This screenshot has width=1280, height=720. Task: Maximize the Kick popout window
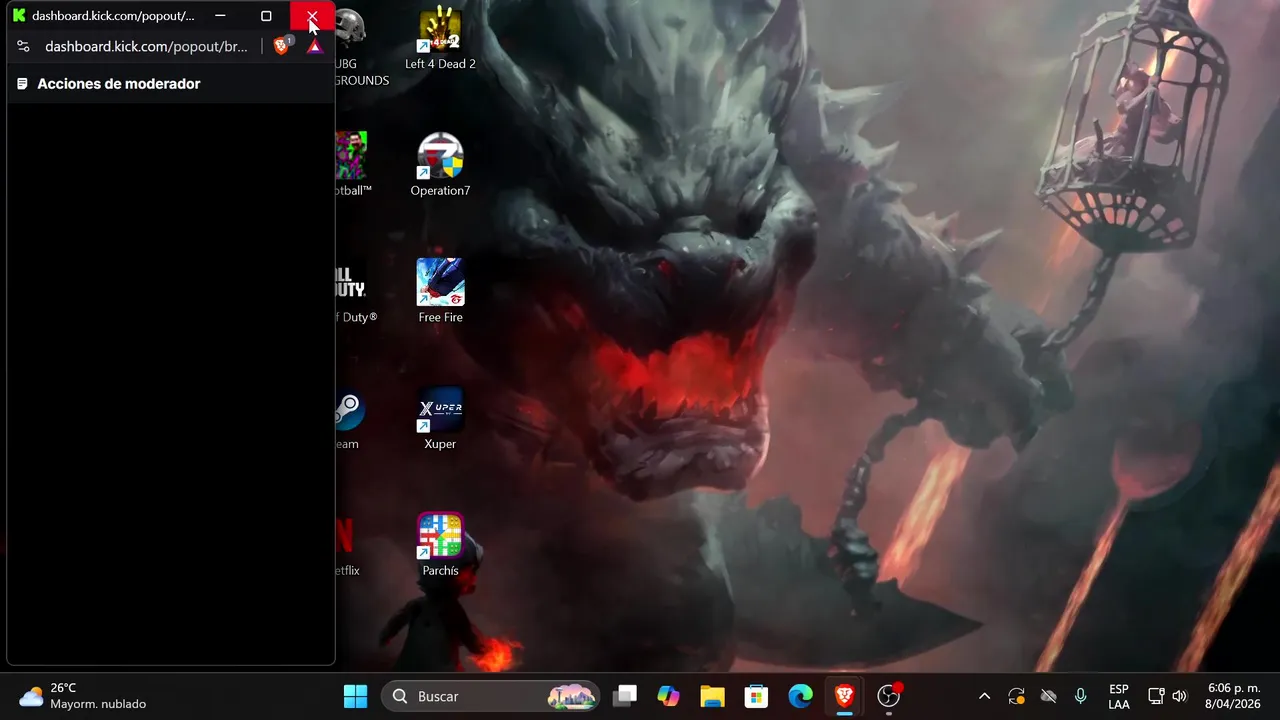tap(266, 16)
